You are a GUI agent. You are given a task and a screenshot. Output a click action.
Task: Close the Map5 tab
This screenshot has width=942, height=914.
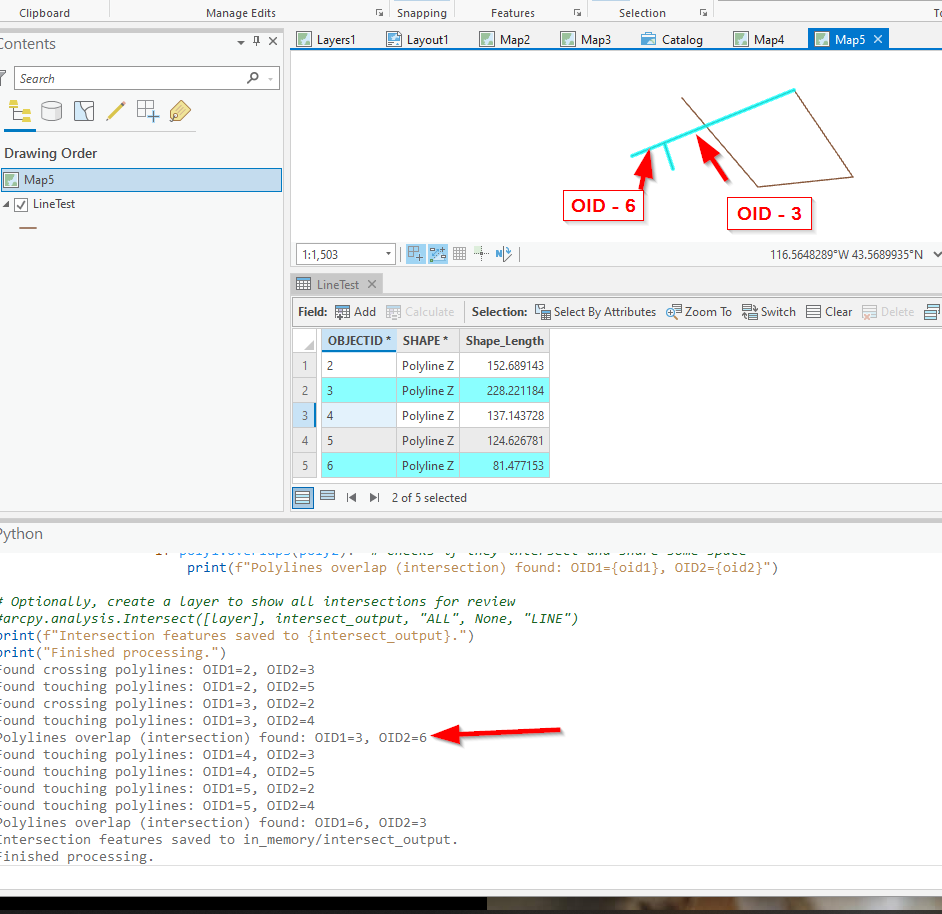click(878, 39)
